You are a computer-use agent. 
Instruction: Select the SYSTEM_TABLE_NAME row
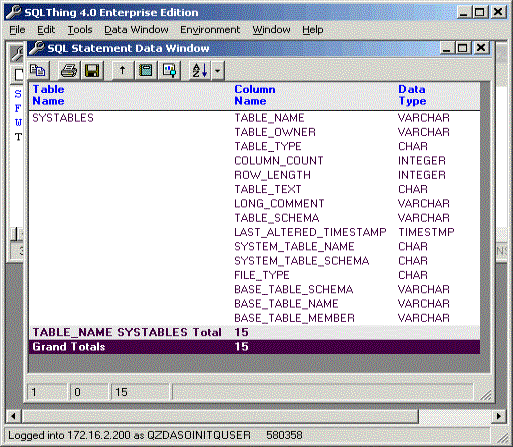tap(254, 246)
